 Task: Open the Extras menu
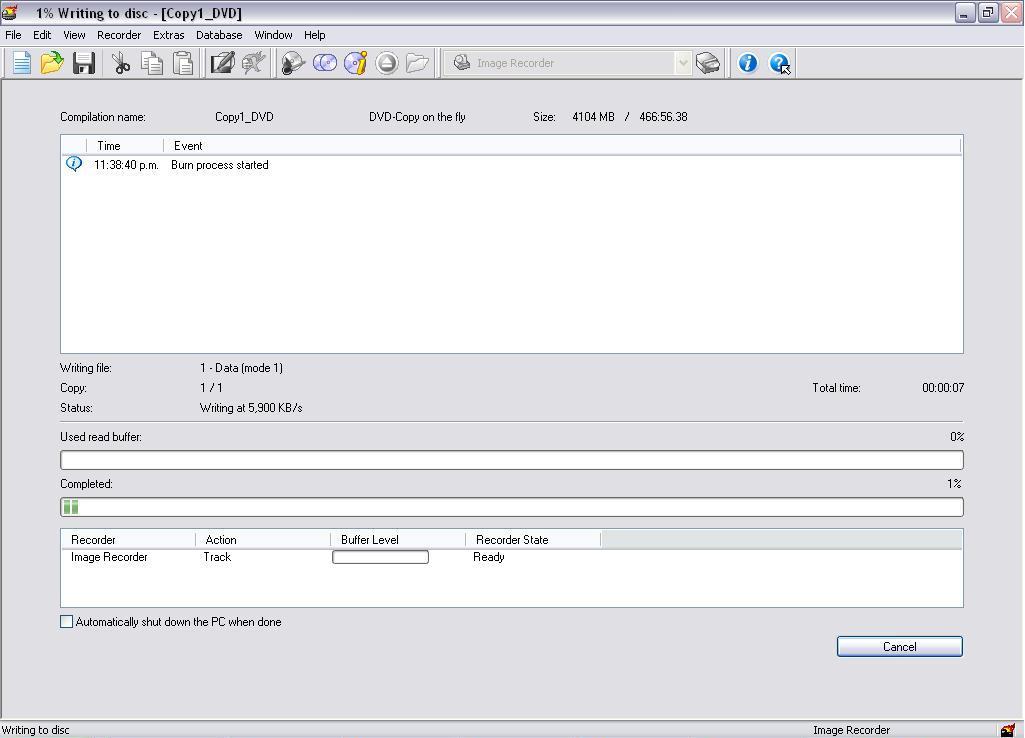[168, 35]
